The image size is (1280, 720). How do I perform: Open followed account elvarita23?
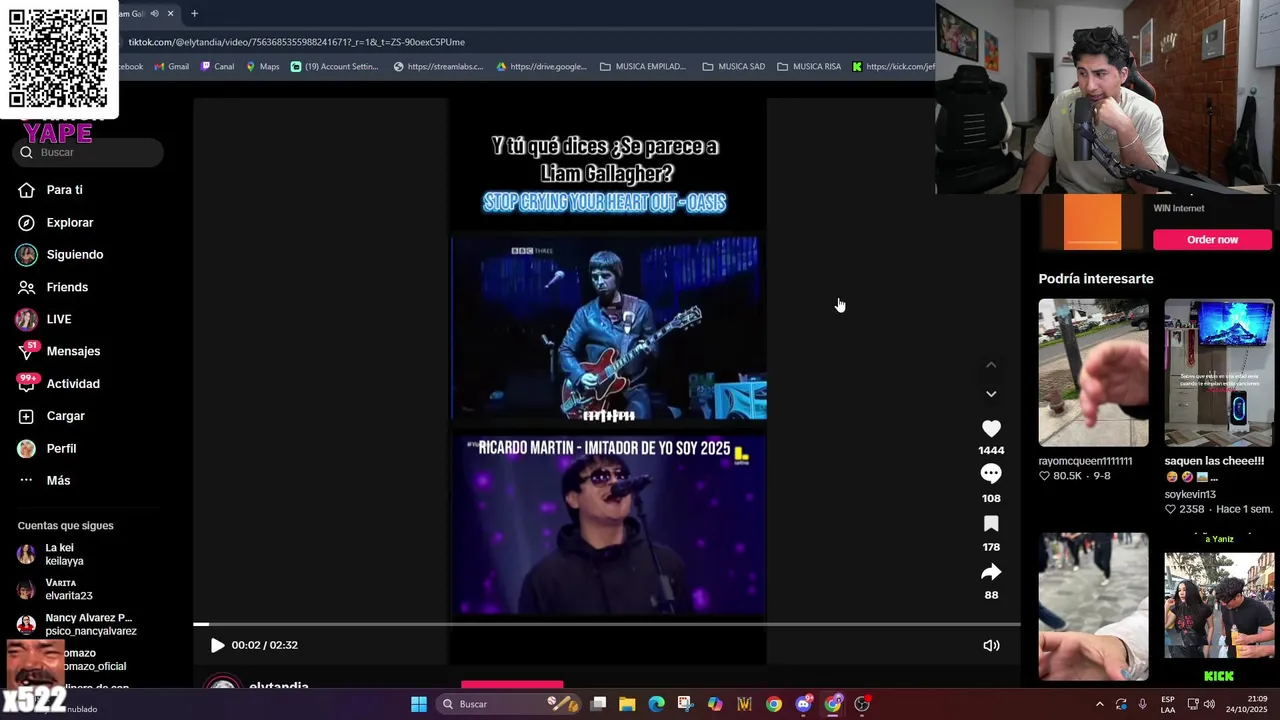pos(68,589)
